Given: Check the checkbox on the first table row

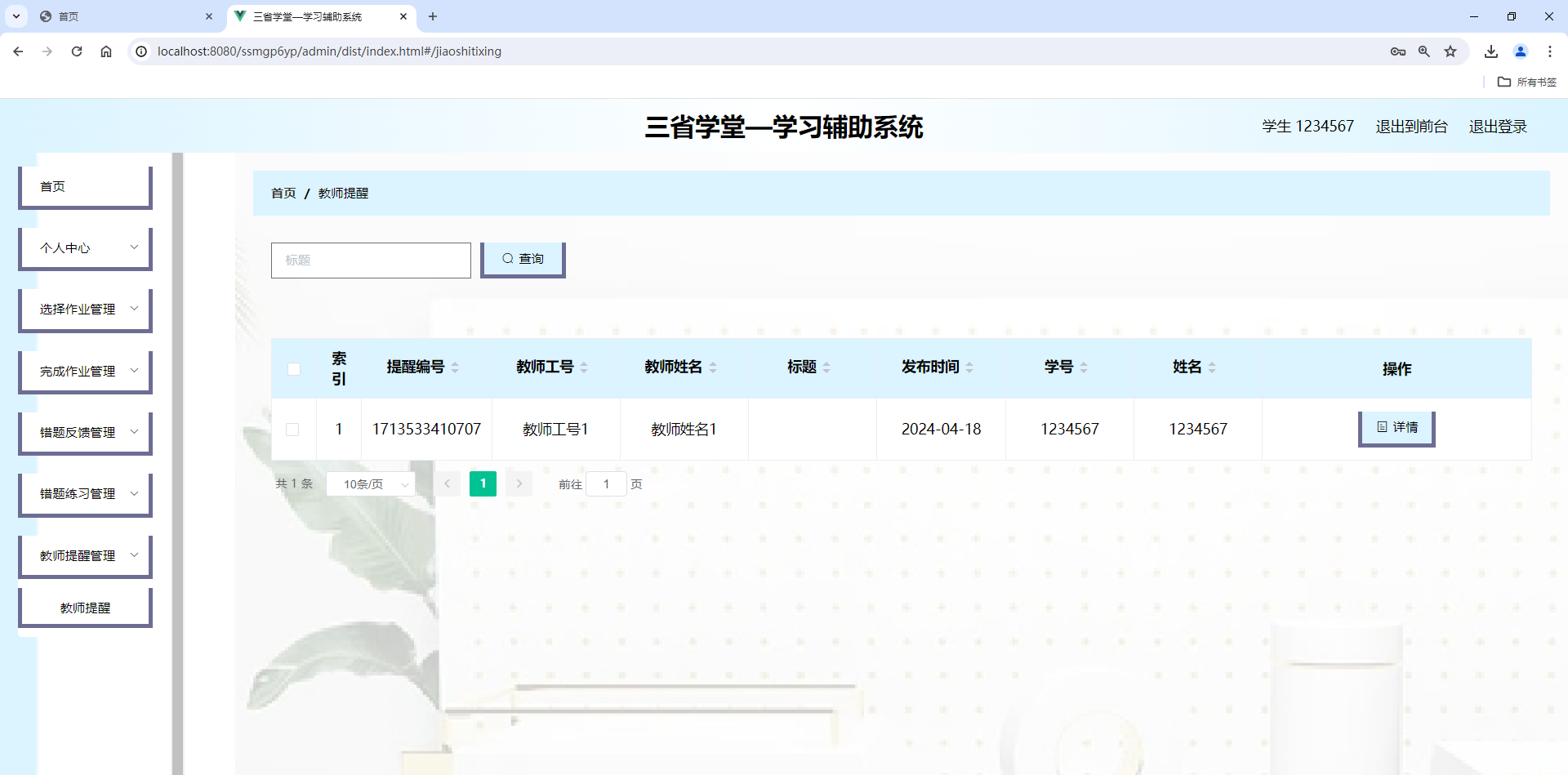Looking at the screenshot, I should point(294,429).
